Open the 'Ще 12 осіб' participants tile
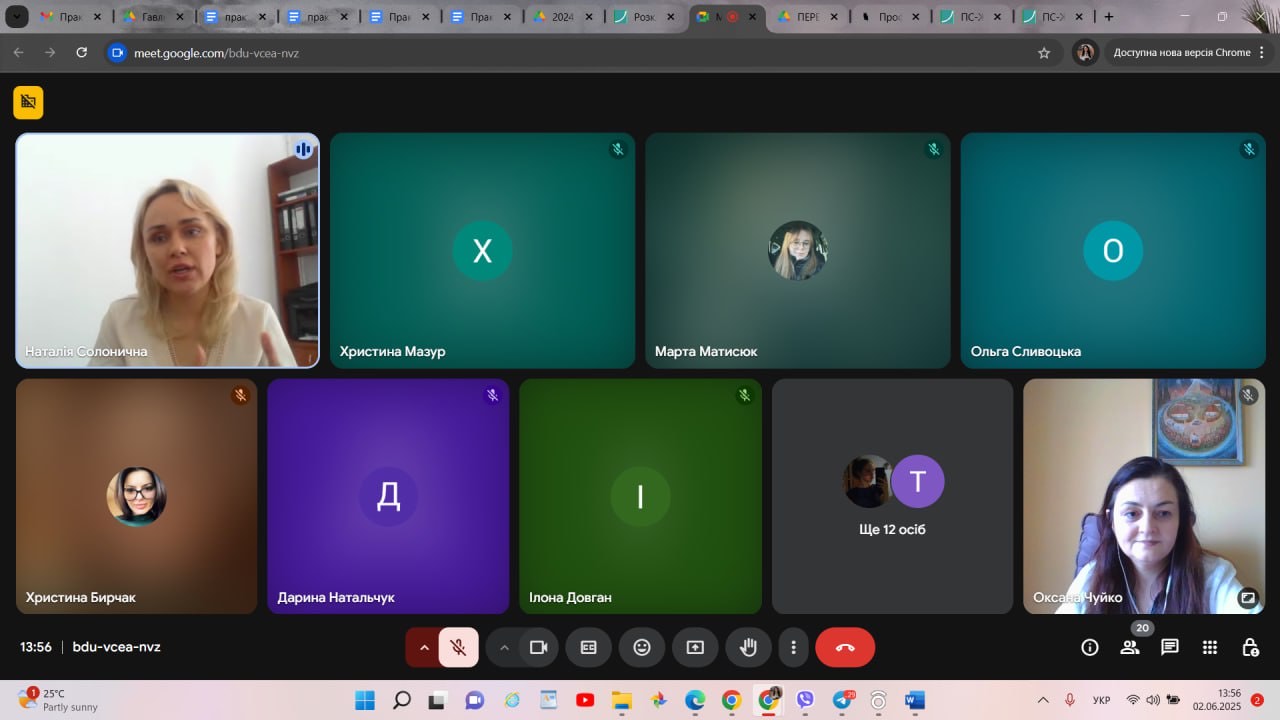 pos(892,496)
